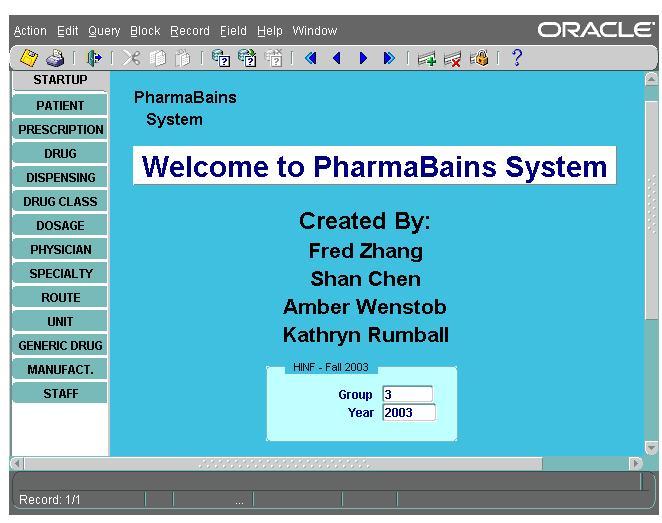662x523 pixels.
Task: Click horizontal scrollbar right arrow
Action: [635, 464]
